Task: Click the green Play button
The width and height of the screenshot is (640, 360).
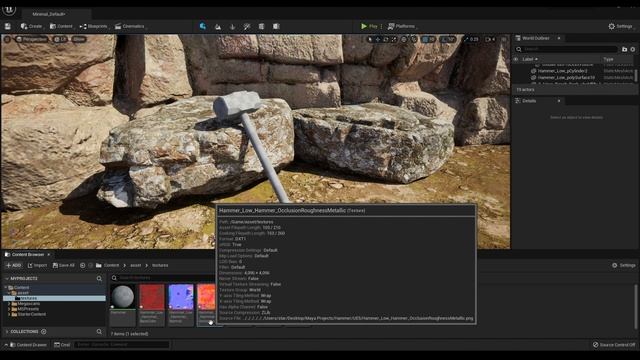Action: pos(369,26)
